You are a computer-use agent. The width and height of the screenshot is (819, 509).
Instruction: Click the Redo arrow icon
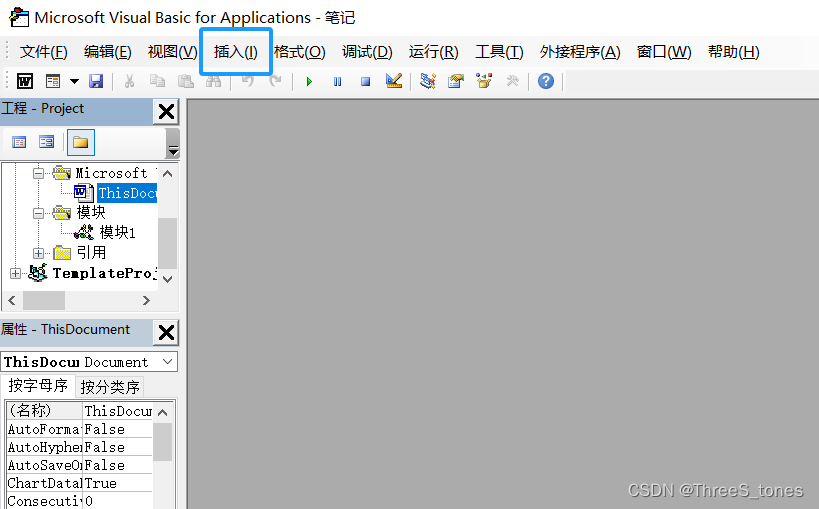point(275,81)
